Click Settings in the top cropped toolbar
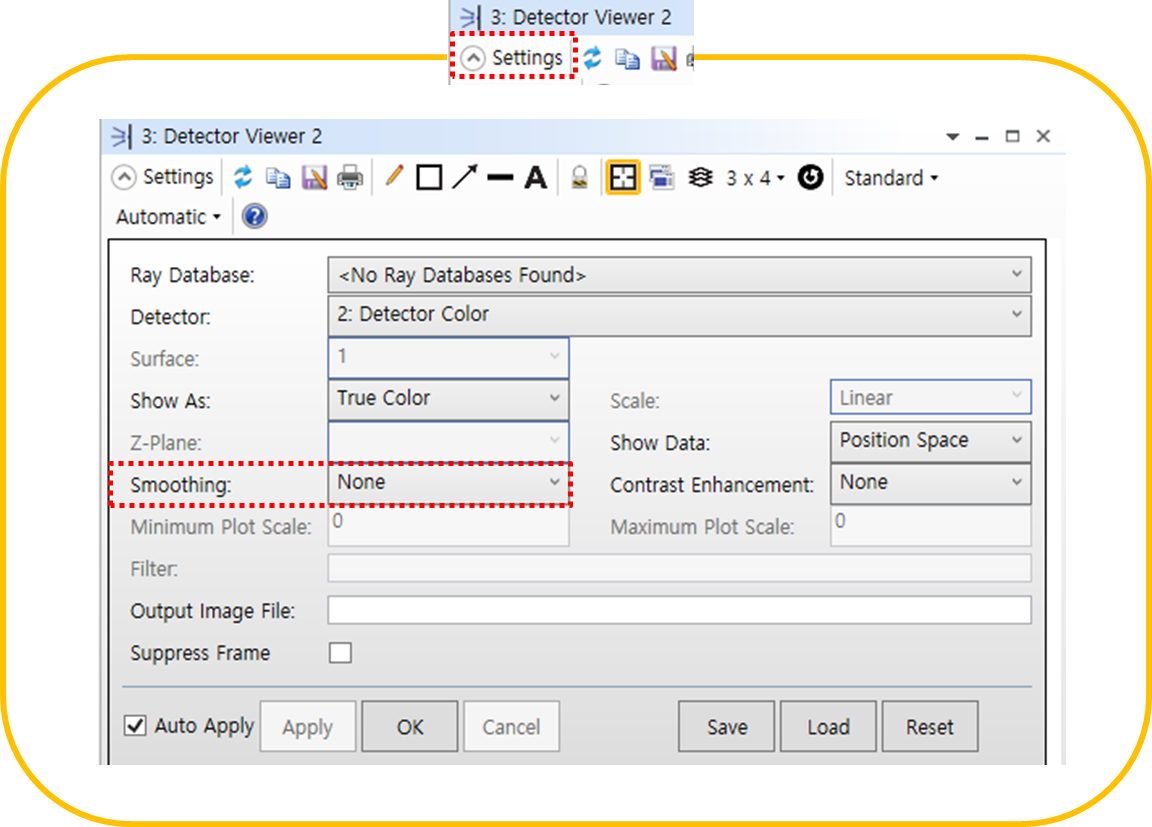1152x827 pixels. [x=513, y=57]
